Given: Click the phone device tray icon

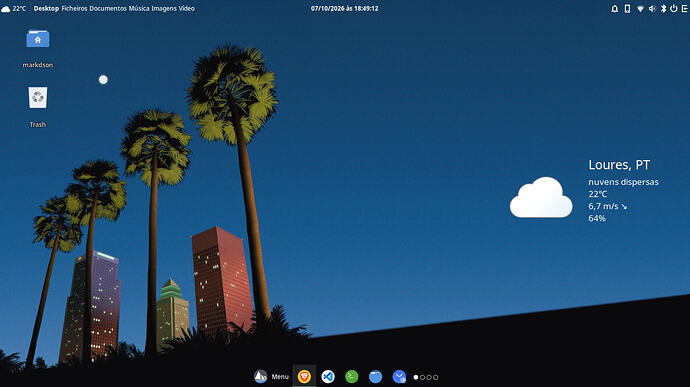Looking at the screenshot, I should pos(628,8).
